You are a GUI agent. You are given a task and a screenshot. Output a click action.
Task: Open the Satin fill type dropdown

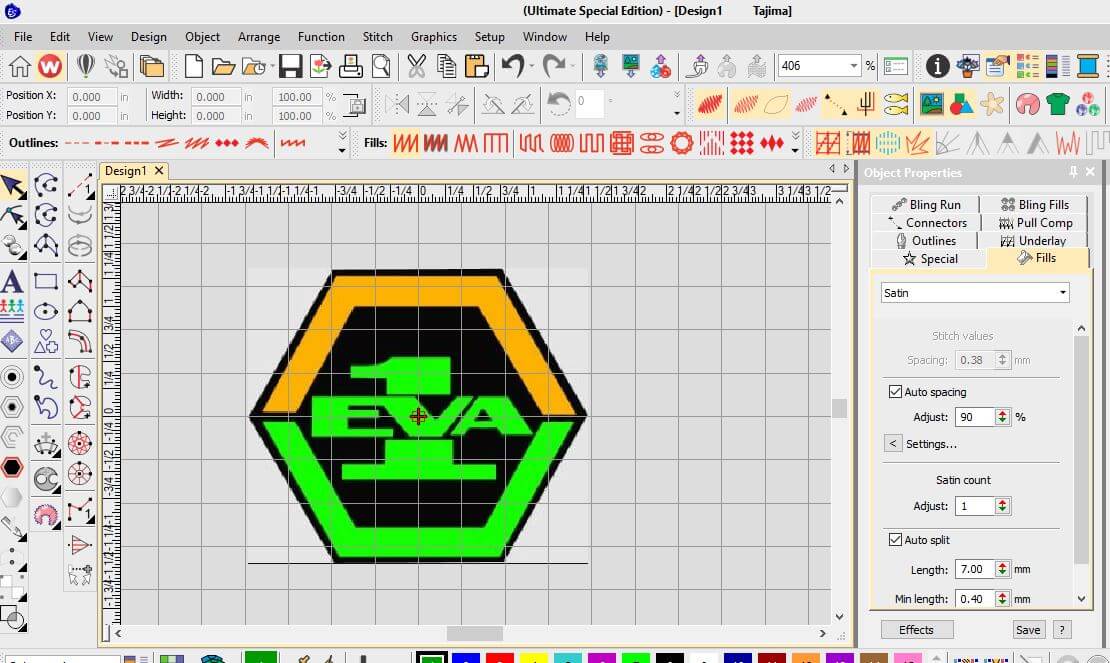tap(1063, 292)
